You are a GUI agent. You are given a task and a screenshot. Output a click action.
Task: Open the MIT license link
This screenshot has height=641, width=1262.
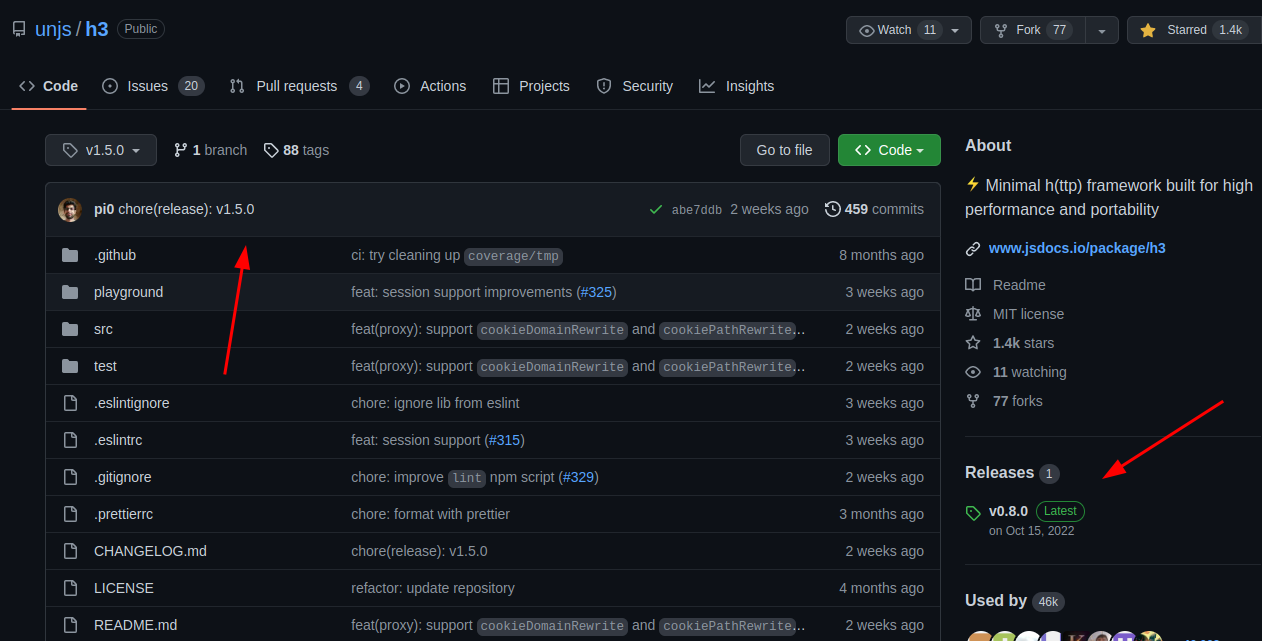pos(1028,314)
